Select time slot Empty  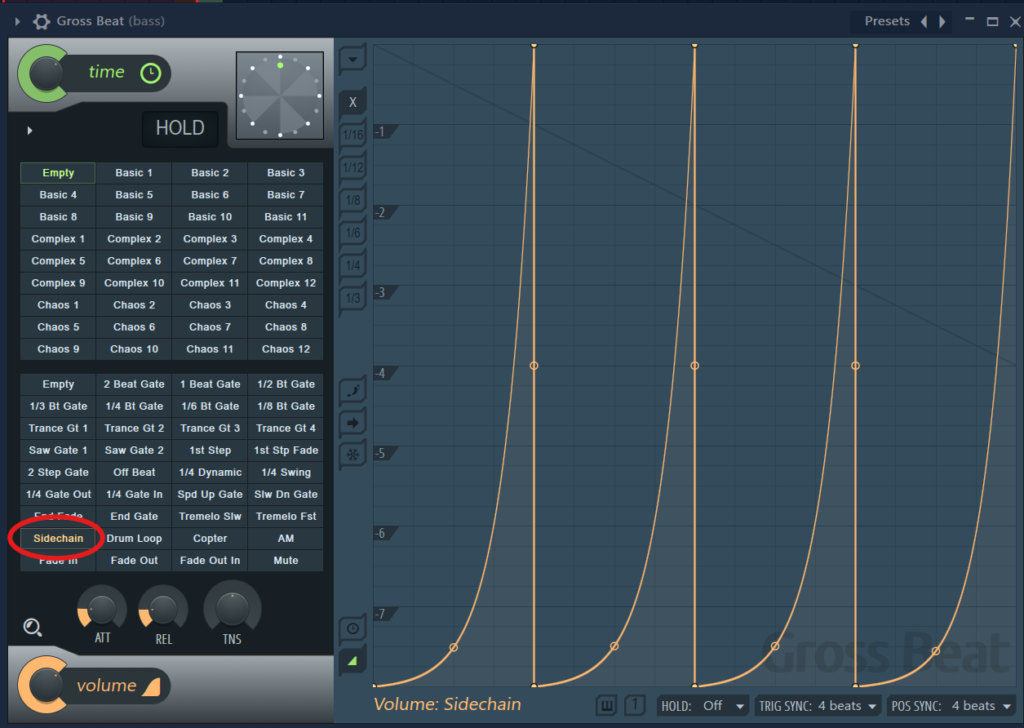(58, 173)
